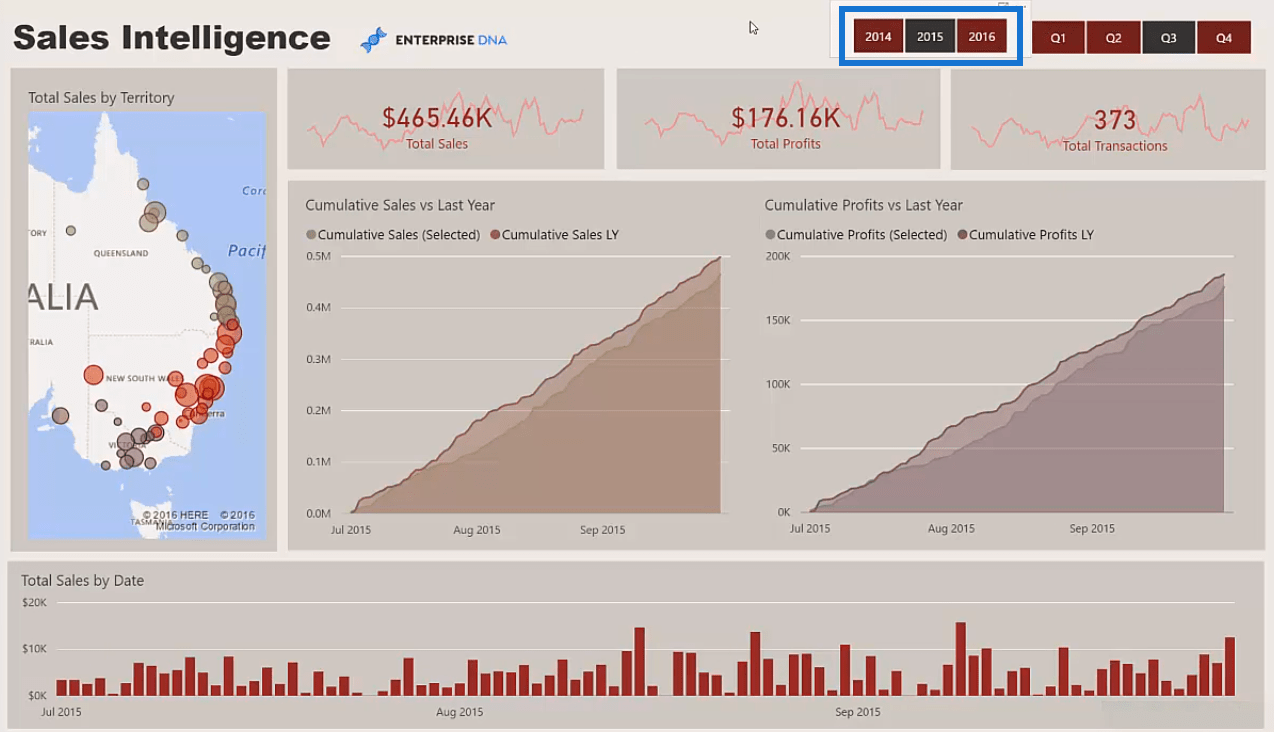
Task: Click the Total Transactions label under 373
Action: 1115,146
